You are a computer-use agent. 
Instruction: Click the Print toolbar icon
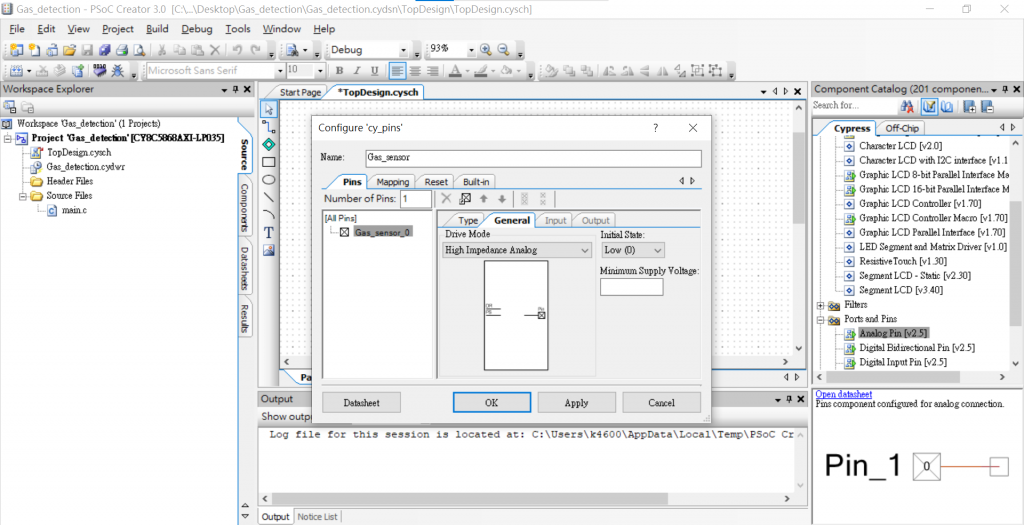pos(121,50)
